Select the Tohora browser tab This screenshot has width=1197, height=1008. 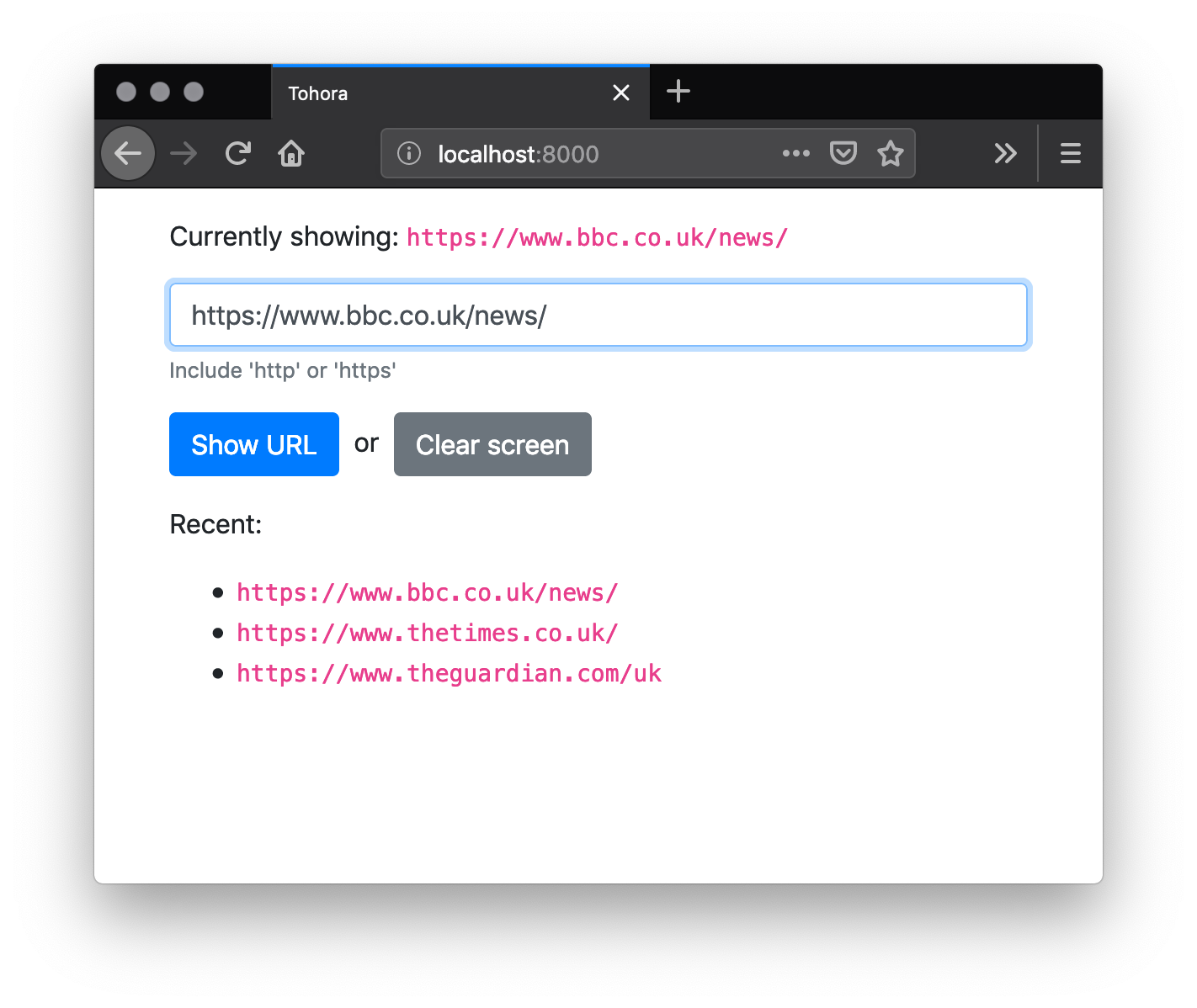[460, 93]
